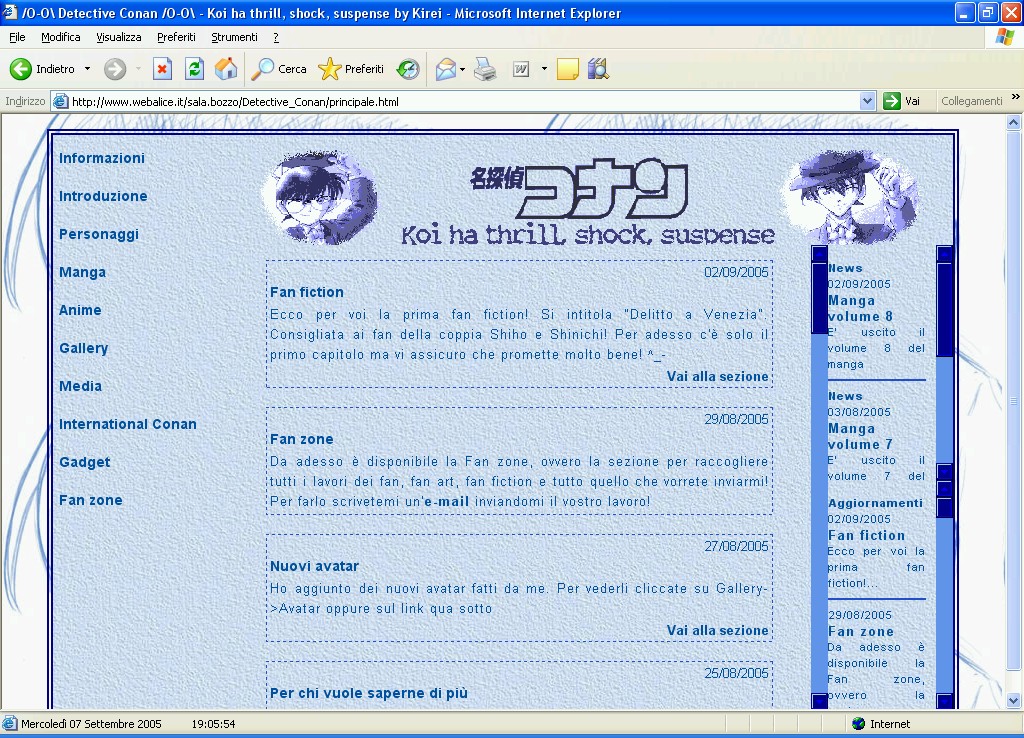Click Vai alla sezione under Fan fiction
This screenshot has width=1024, height=738.
pyautogui.click(x=718, y=376)
